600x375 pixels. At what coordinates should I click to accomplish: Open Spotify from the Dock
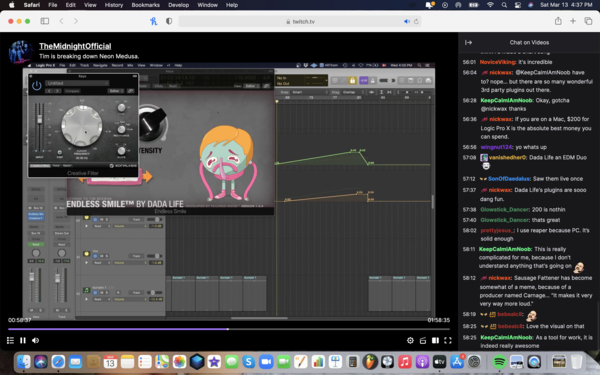[x=499, y=362]
